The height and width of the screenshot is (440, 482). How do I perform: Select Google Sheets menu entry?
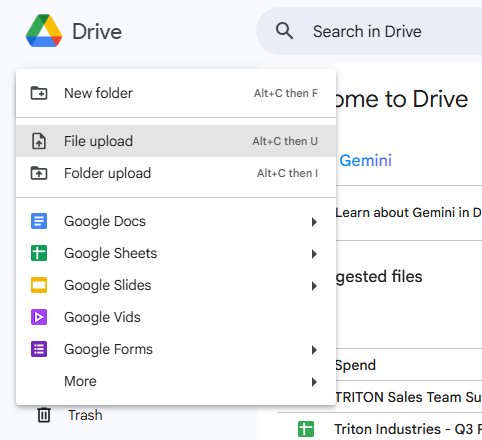[176, 253]
